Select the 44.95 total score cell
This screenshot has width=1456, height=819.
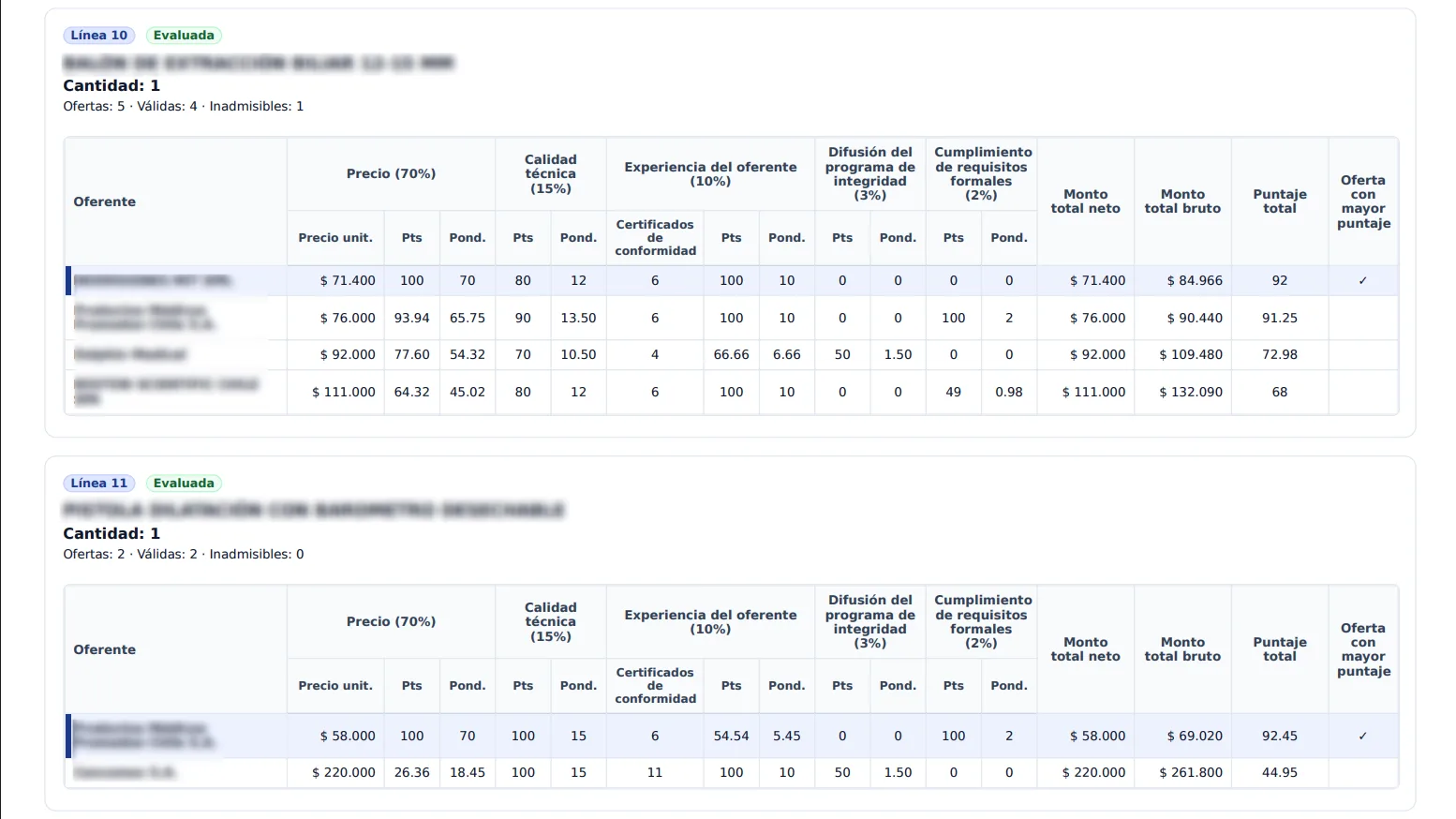[1279, 772]
